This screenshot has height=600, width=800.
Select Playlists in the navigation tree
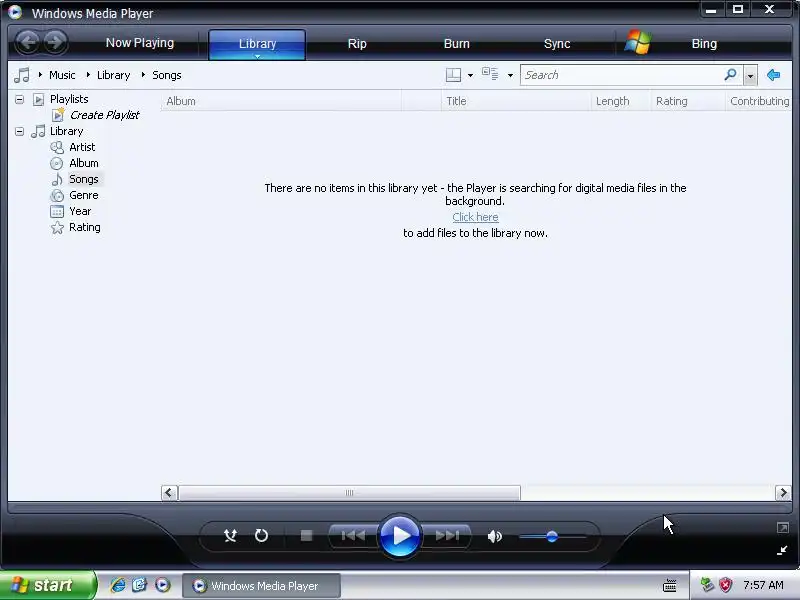pyautogui.click(x=69, y=99)
